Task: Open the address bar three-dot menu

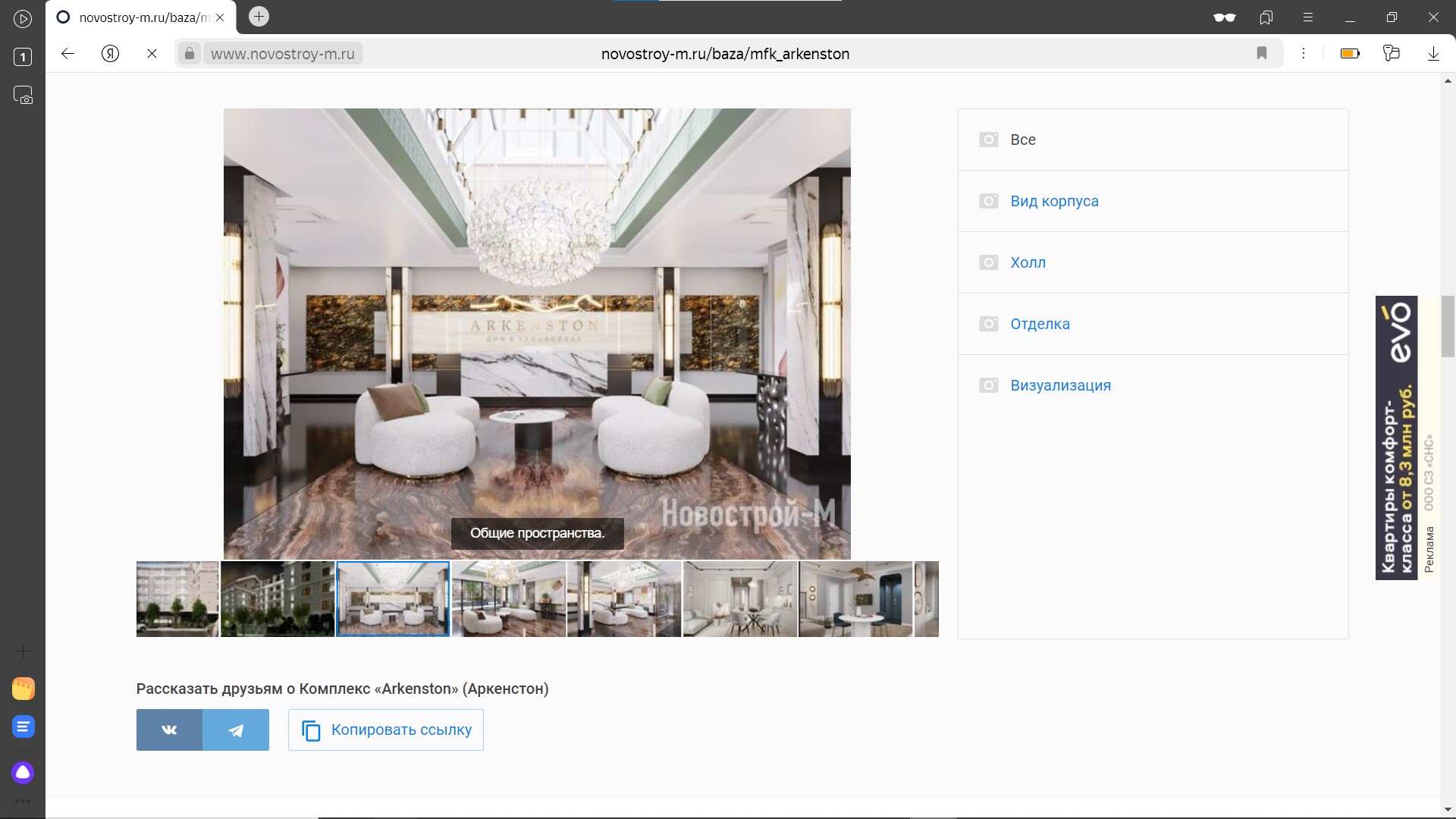Action: coord(1304,53)
